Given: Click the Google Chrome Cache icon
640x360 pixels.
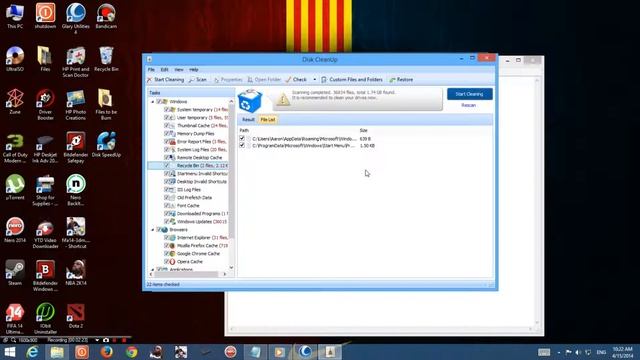Looking at the screenshot, I should (173, 253).
